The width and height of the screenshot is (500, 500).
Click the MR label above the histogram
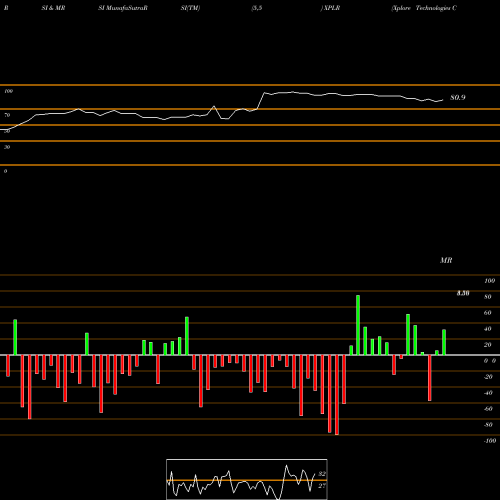point(446,260)
